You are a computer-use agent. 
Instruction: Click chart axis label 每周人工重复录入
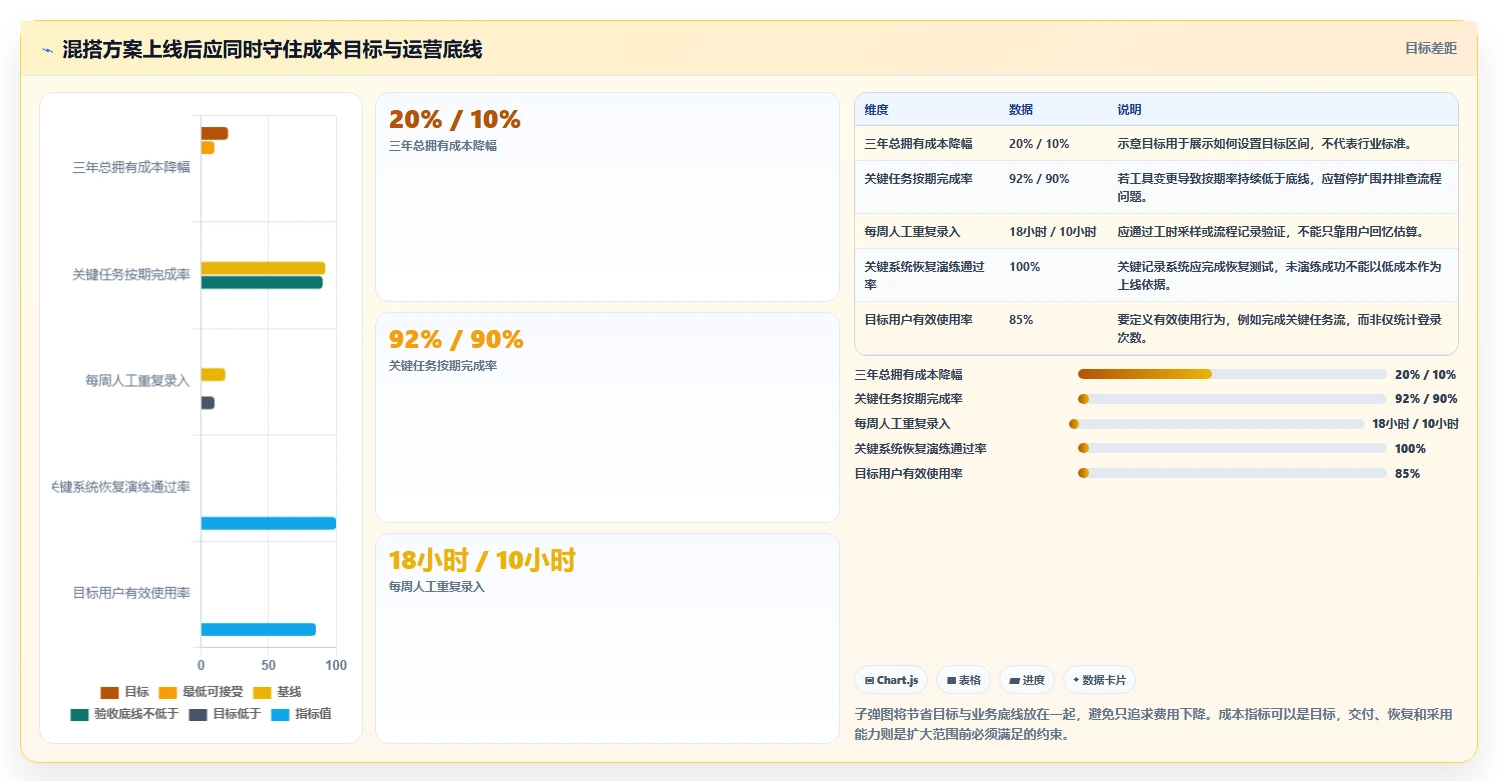138,381
